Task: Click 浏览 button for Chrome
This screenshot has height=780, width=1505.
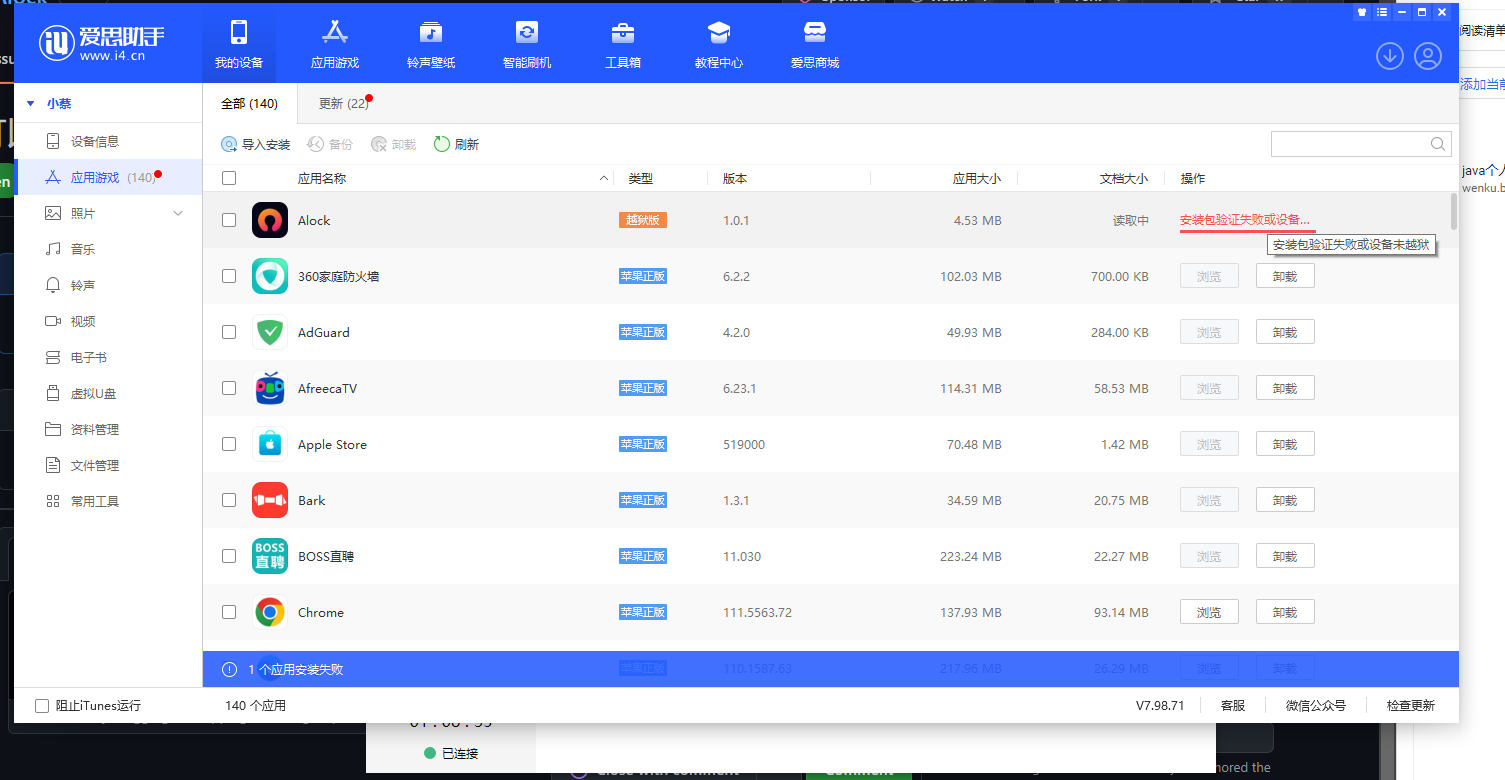Action: 1208,611
